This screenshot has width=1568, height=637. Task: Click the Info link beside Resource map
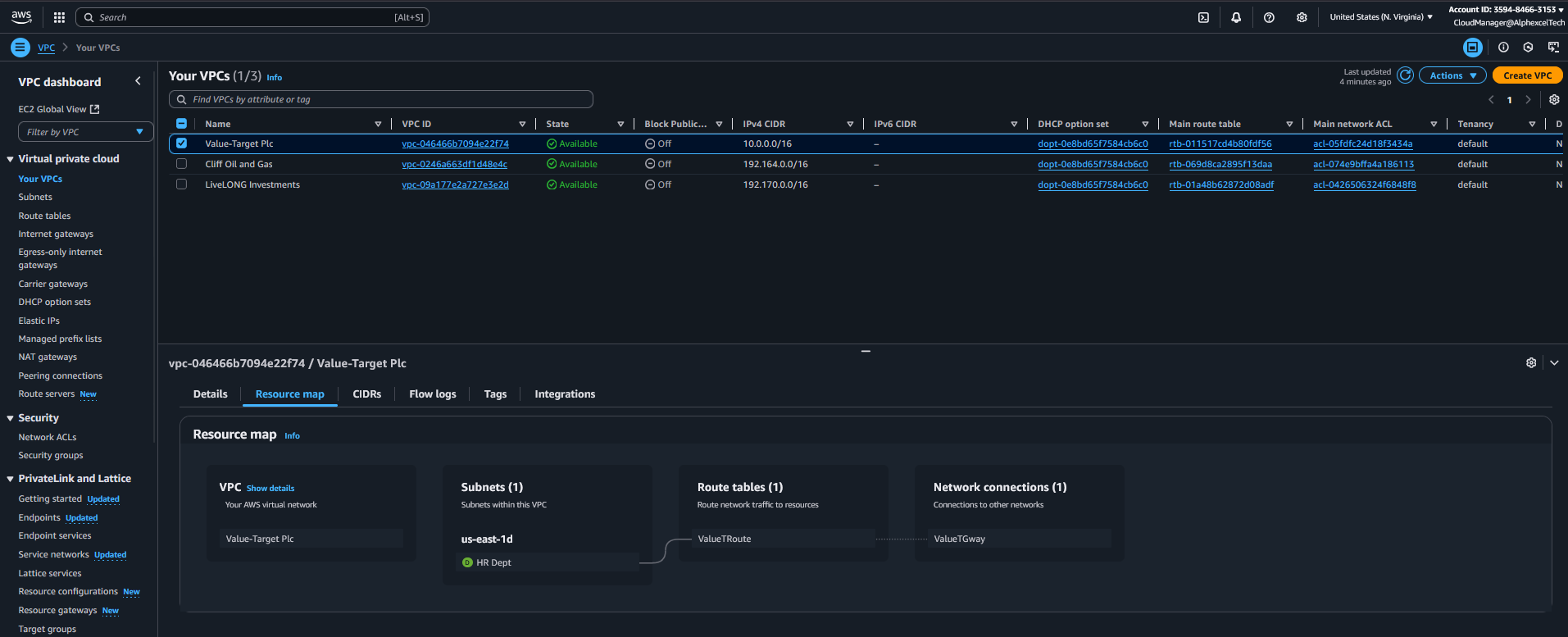tap(292, 436)
